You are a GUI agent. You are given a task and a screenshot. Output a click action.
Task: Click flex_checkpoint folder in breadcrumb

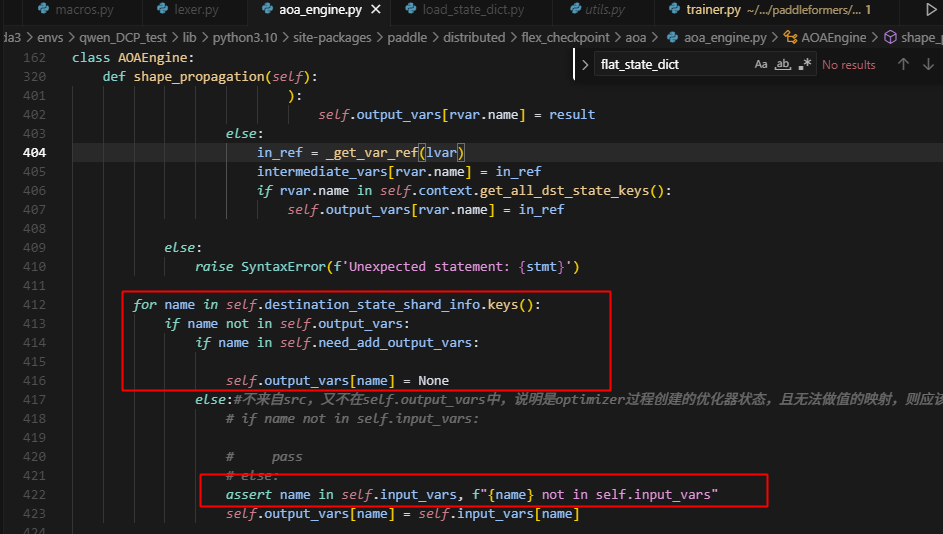(x=566, y=37)
